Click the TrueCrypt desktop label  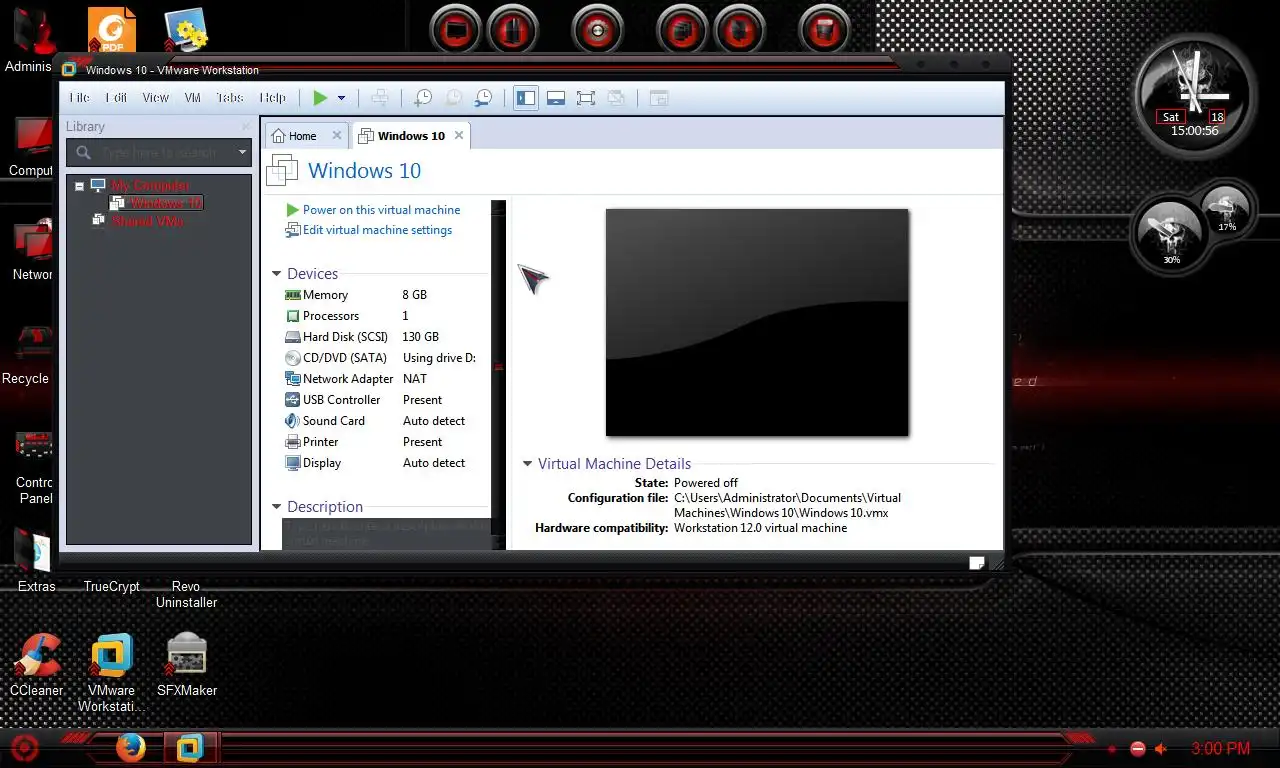[x=111, y=587]
